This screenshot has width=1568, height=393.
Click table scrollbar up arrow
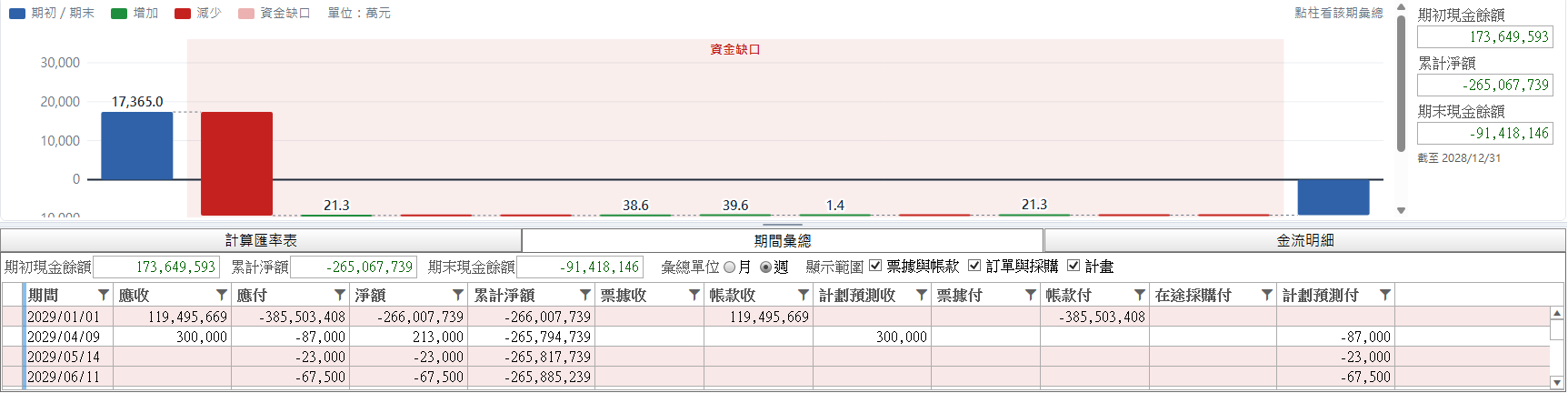tap(1557, 313)
